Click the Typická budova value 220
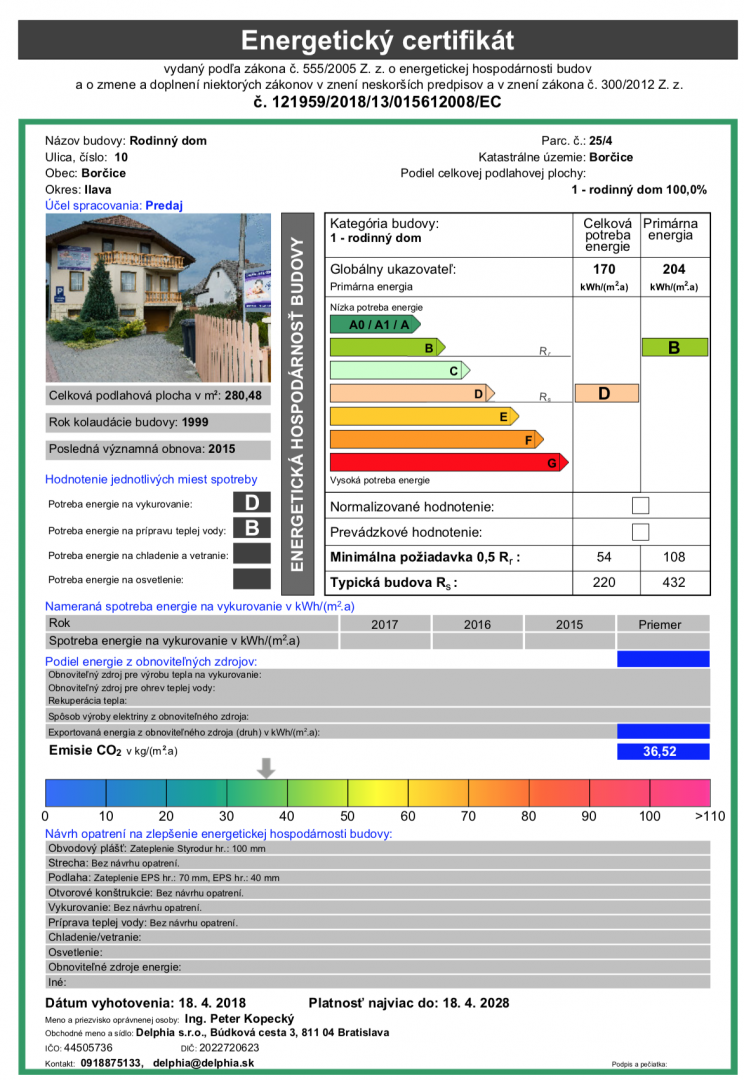The height and width of the screenshot is (1080, 744). click(604, 583)
